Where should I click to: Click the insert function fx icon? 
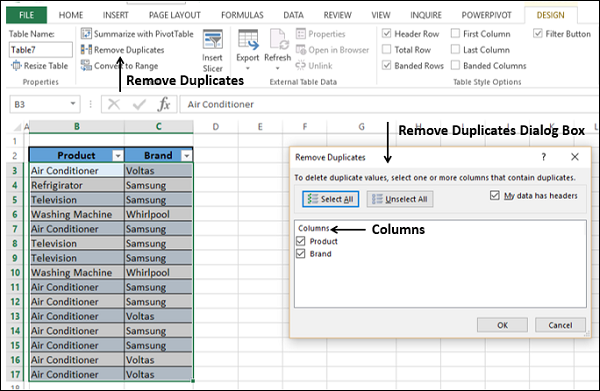[164, 104]
